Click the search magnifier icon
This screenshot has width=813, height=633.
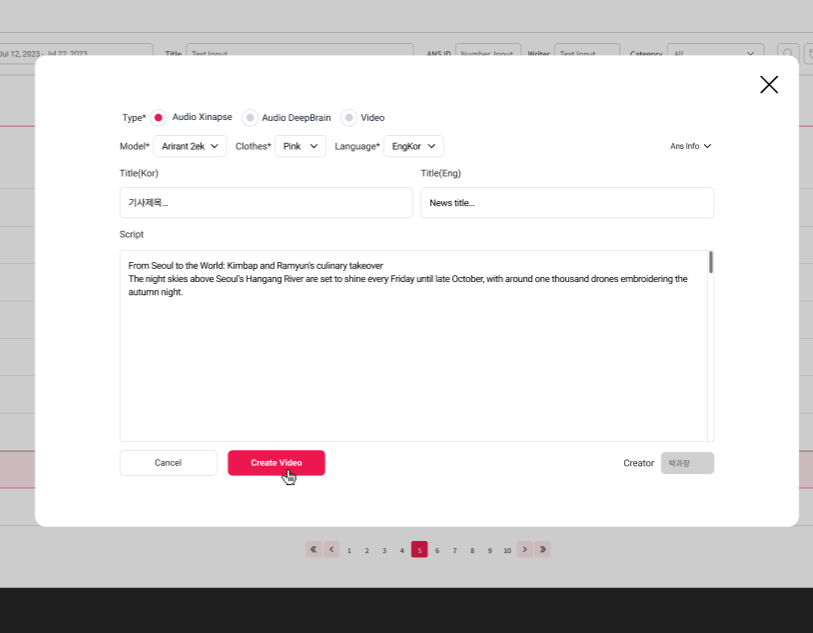(788, 54)
